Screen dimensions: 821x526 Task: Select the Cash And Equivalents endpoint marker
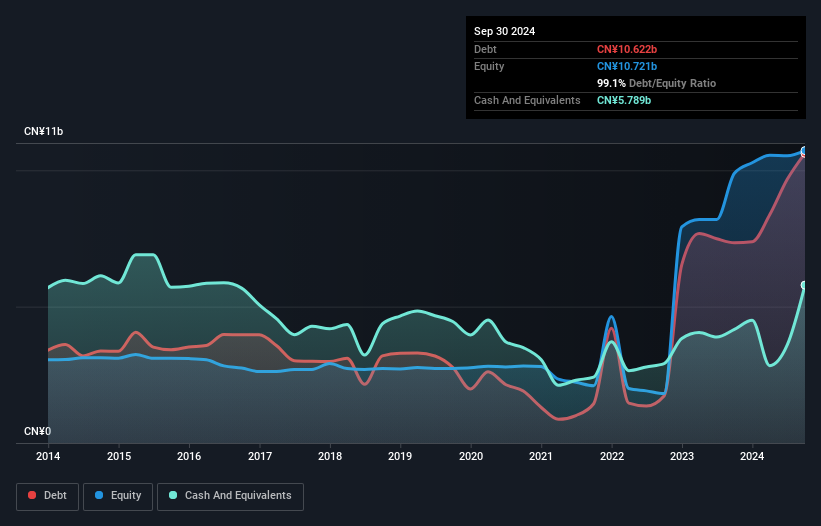[804, 285]
